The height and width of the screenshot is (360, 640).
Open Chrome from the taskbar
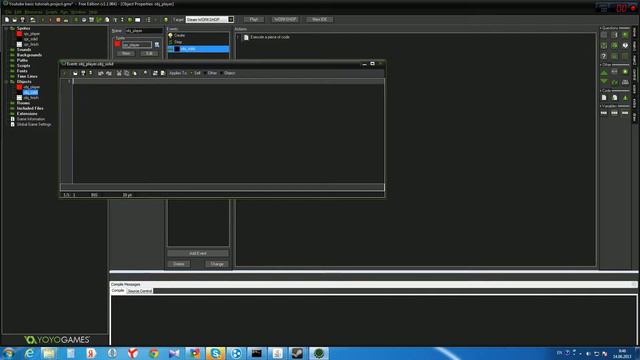[x=154, y=353]
